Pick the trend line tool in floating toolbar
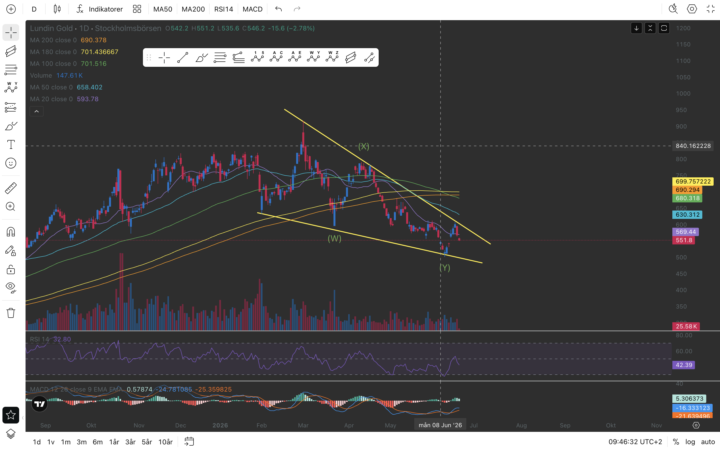This screenshot has height=451, width=720. pos(183,57)
